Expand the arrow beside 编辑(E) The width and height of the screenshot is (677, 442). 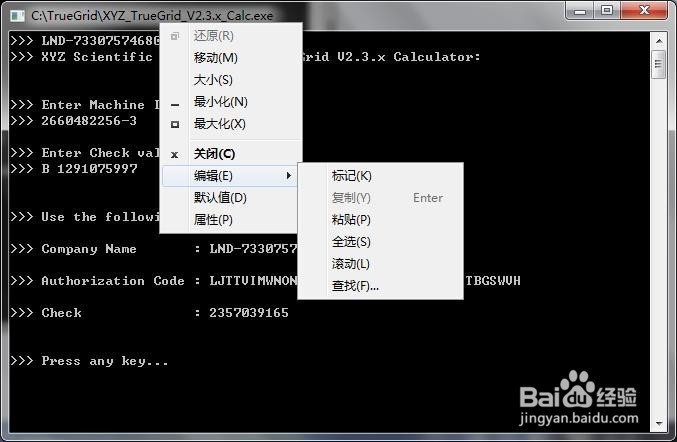288,176
